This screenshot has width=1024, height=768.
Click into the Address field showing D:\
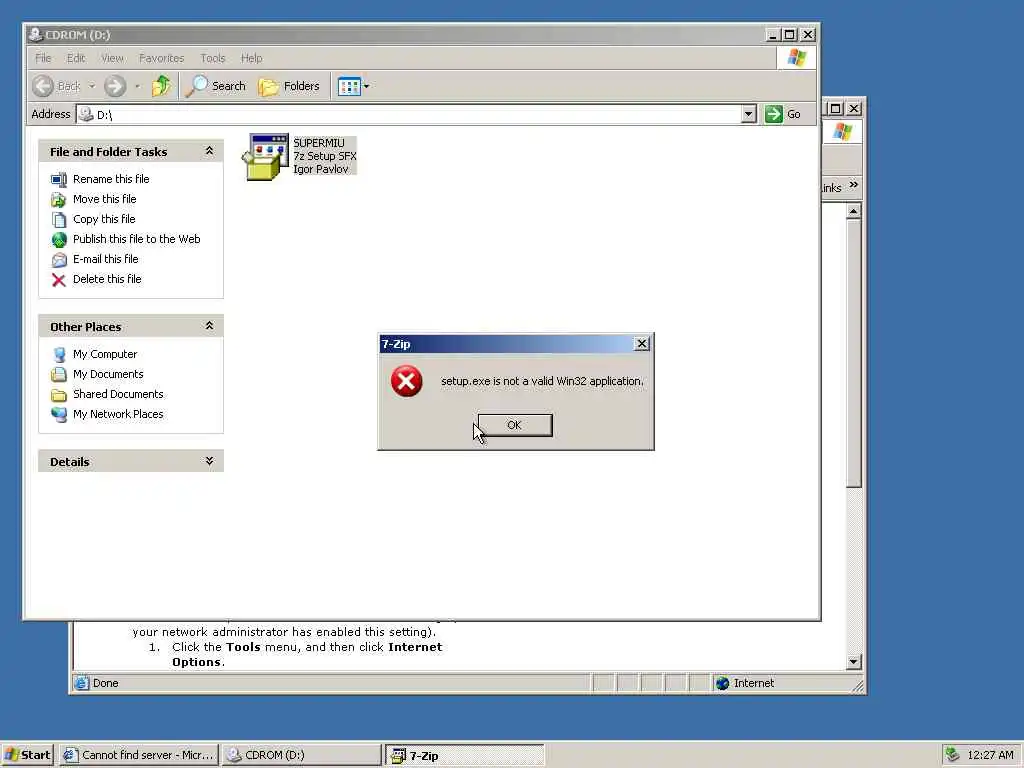point(409,114)
